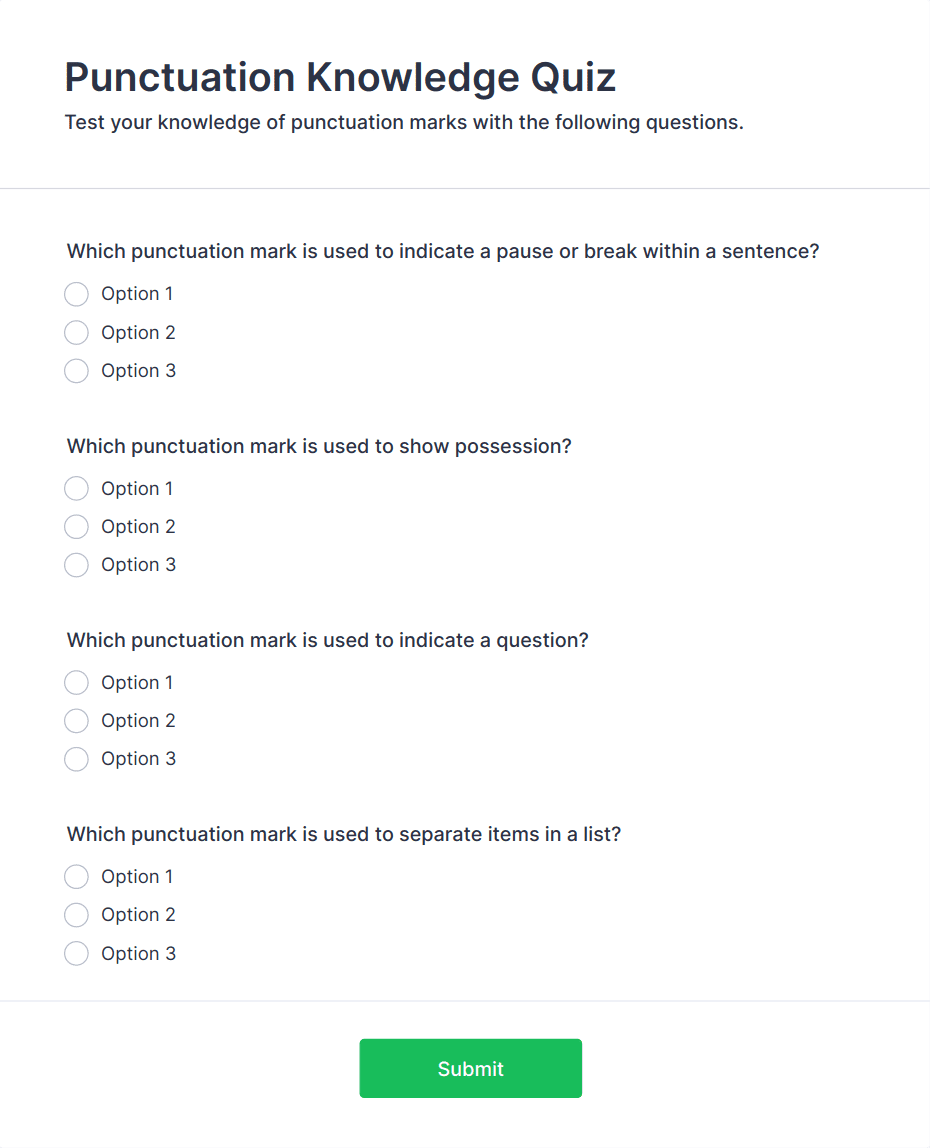Select Option 1 for the possession question
This screenshot has height=1148, width=930.
click(x=76, y=488)
